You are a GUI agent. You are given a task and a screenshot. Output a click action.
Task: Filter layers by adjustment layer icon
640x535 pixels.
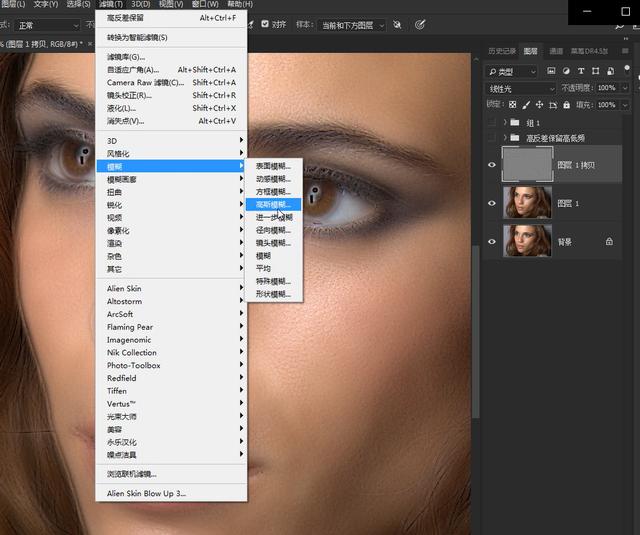pos(566,71)
